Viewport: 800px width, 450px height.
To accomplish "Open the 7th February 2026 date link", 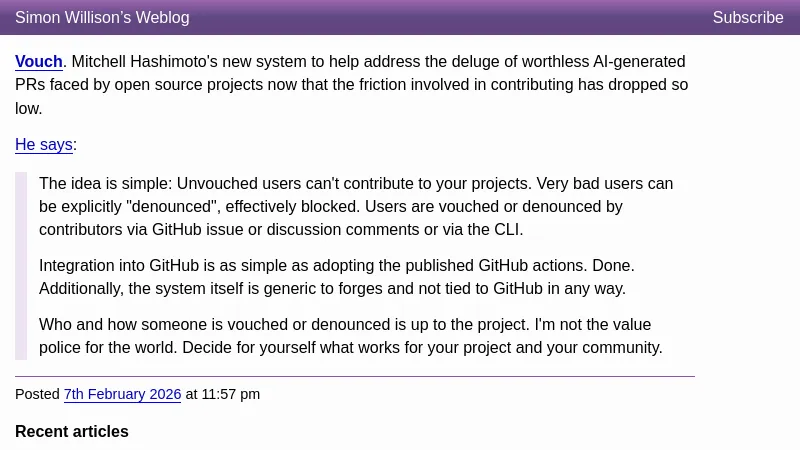I will pyautogui.click(x=122, y=394).
